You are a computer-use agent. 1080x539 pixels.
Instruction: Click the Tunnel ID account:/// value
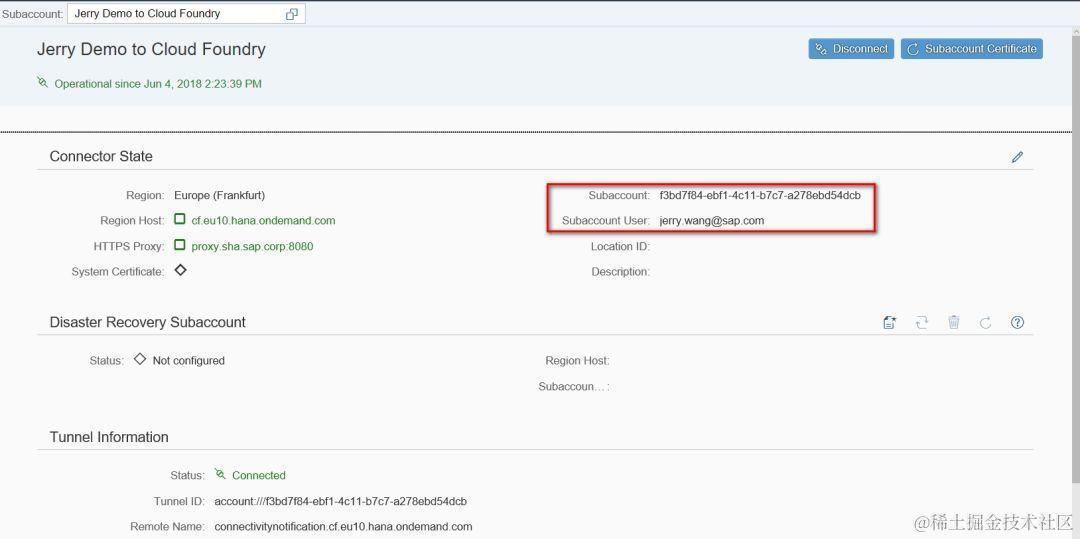tap(340, 501)
